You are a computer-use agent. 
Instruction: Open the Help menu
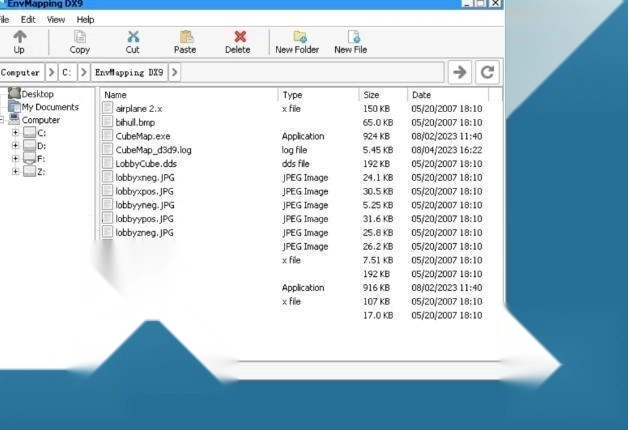[86, 19]
